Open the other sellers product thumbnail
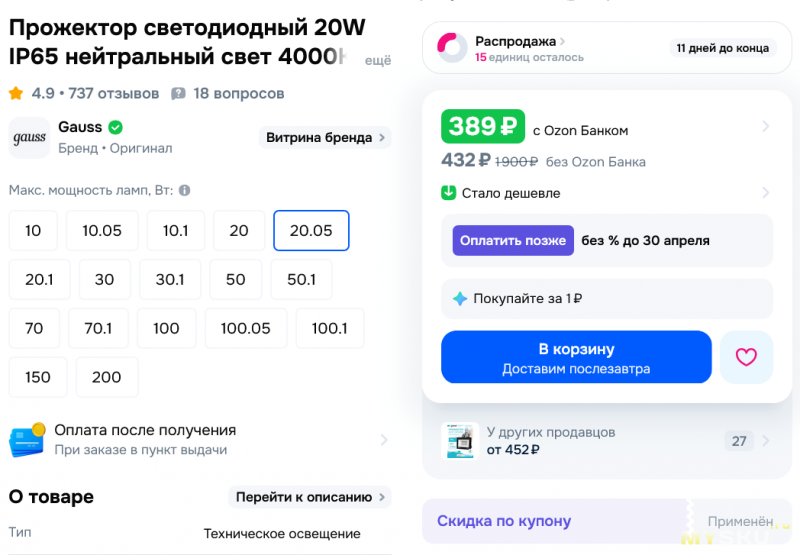 tap(458, 441)
